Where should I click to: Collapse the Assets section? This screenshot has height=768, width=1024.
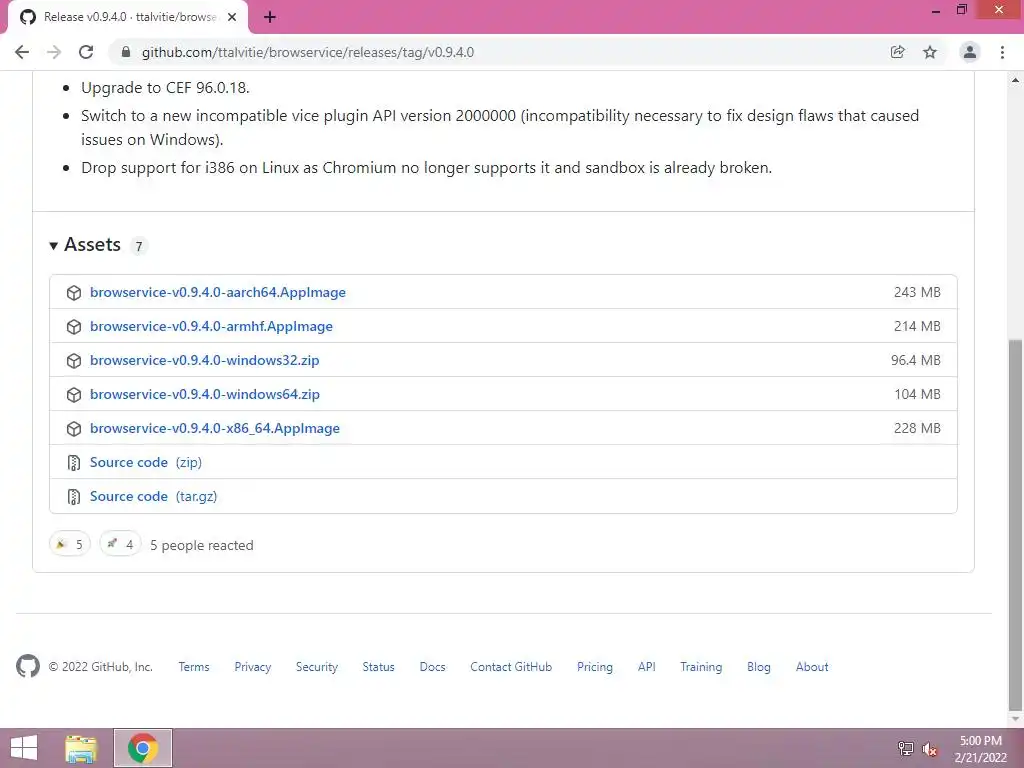(x=86, y=245)
